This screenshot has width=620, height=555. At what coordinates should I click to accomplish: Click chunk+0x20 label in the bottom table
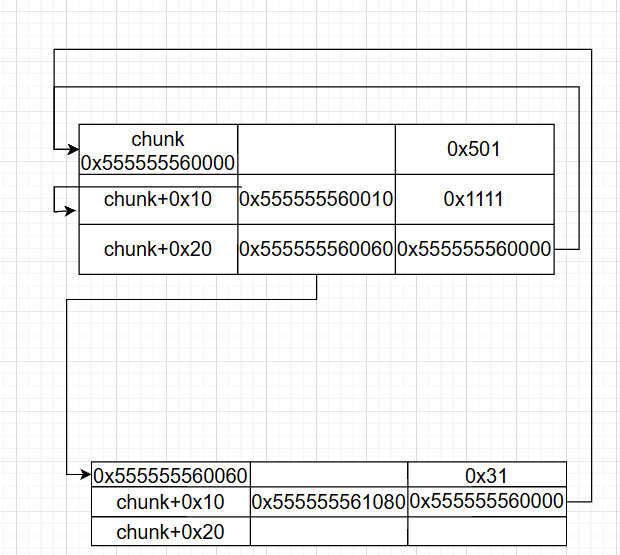point(170,531)
